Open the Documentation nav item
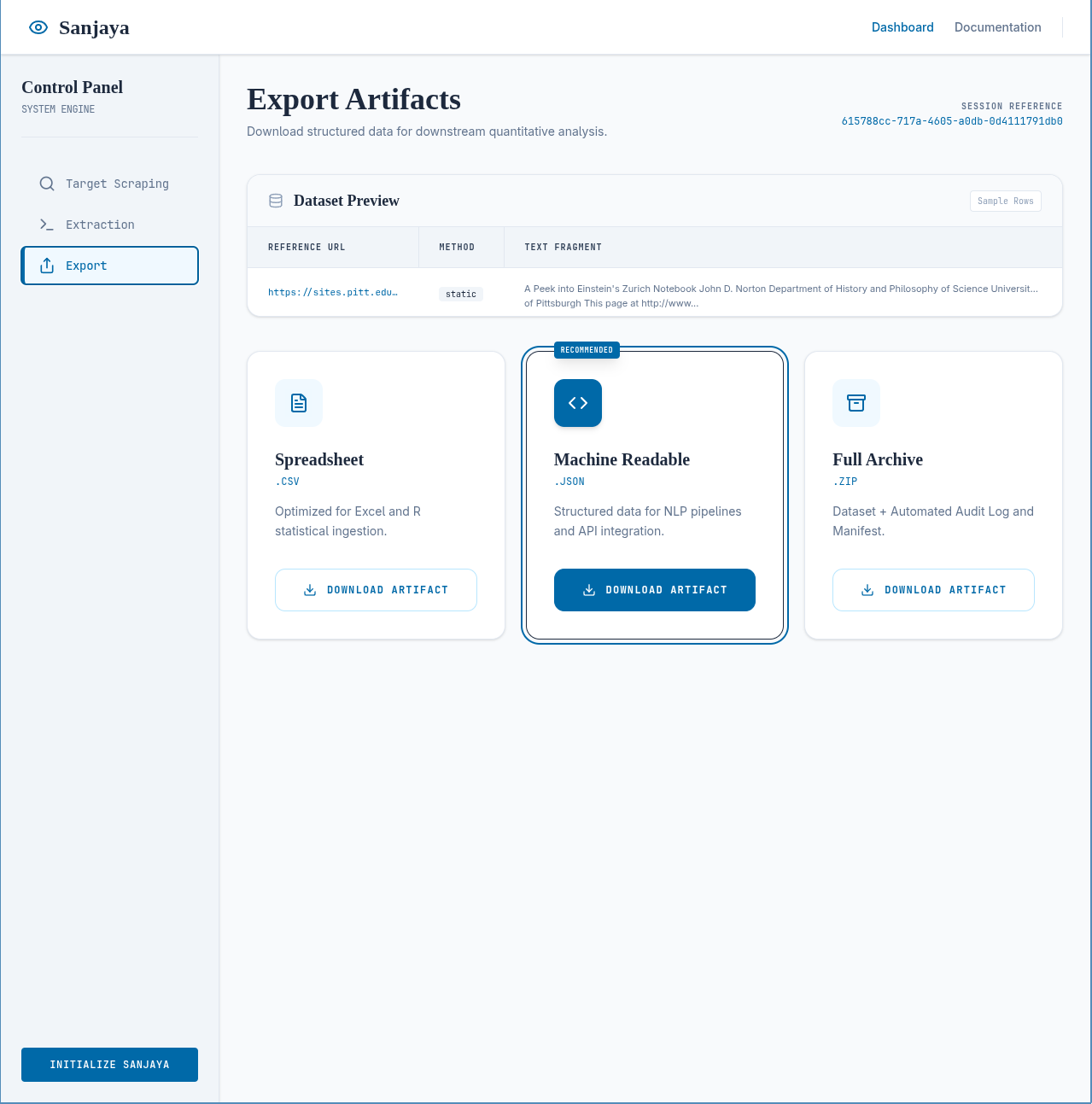Image resolution: width=1092 pixels, height=1104 pixels. [x=998, y=27]
